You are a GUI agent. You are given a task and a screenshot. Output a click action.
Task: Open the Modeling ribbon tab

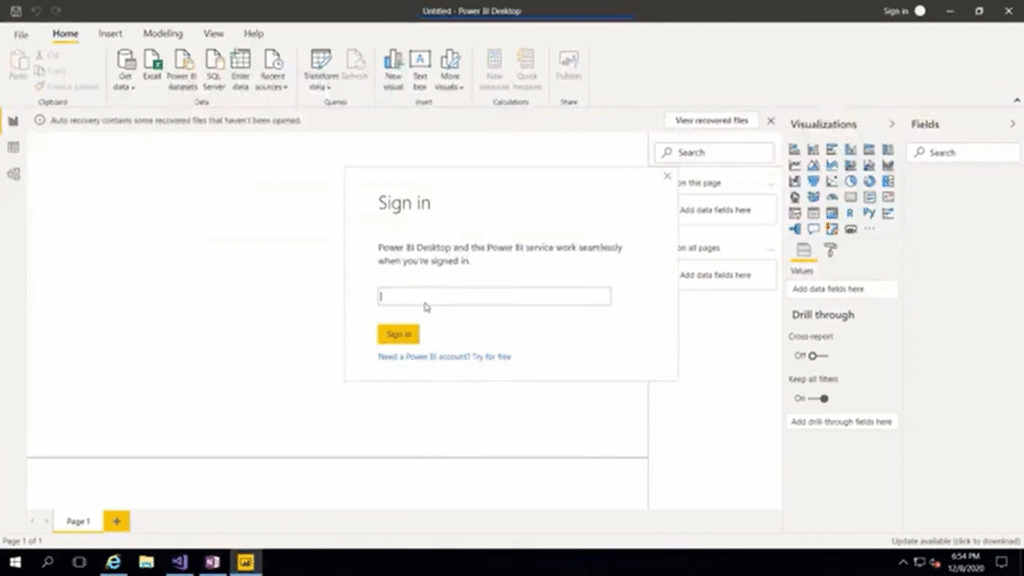click(163, 34)
